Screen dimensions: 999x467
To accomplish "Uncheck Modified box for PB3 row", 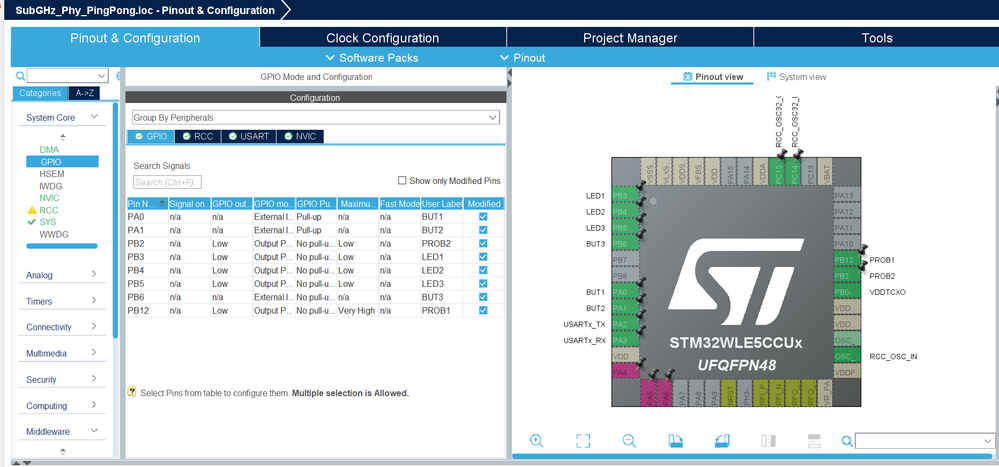I will click(483, 257).
